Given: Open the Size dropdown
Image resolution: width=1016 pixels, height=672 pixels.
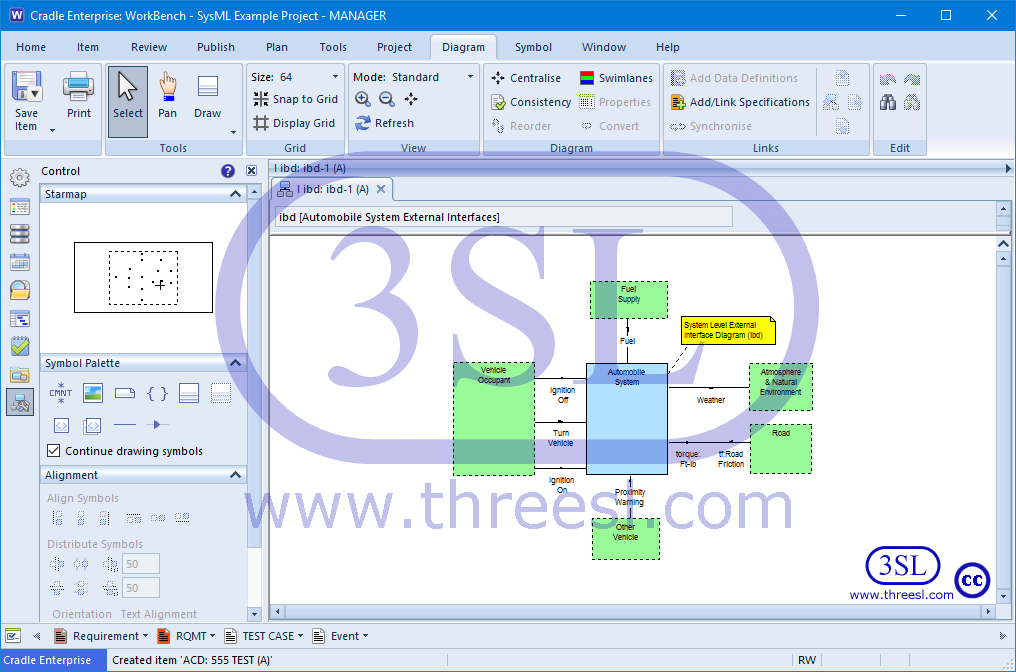Looking at the screenshot, I should [x=335, y=76].
